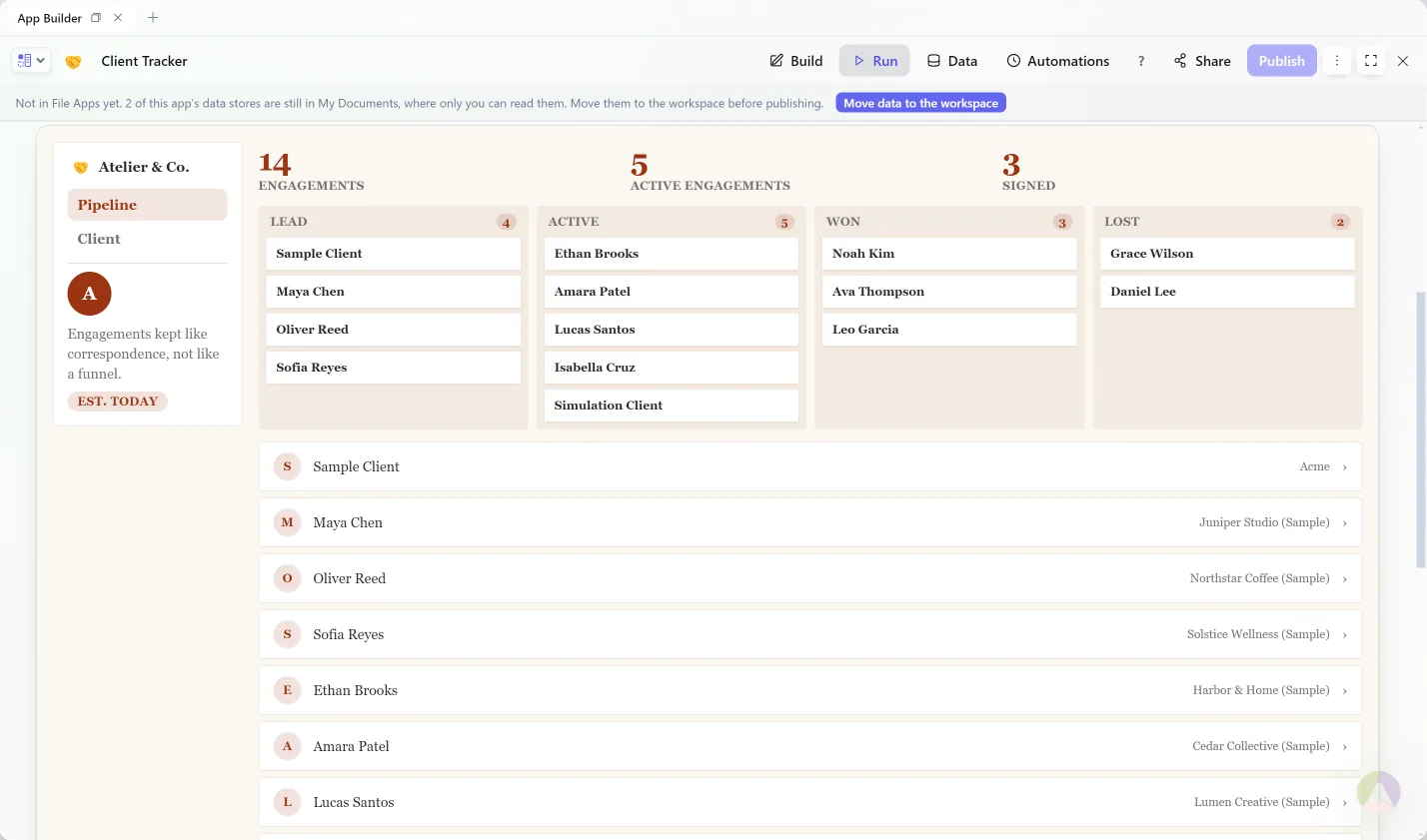
Task: Open the more options kebab menu
Action: (x=1337, y=61)
